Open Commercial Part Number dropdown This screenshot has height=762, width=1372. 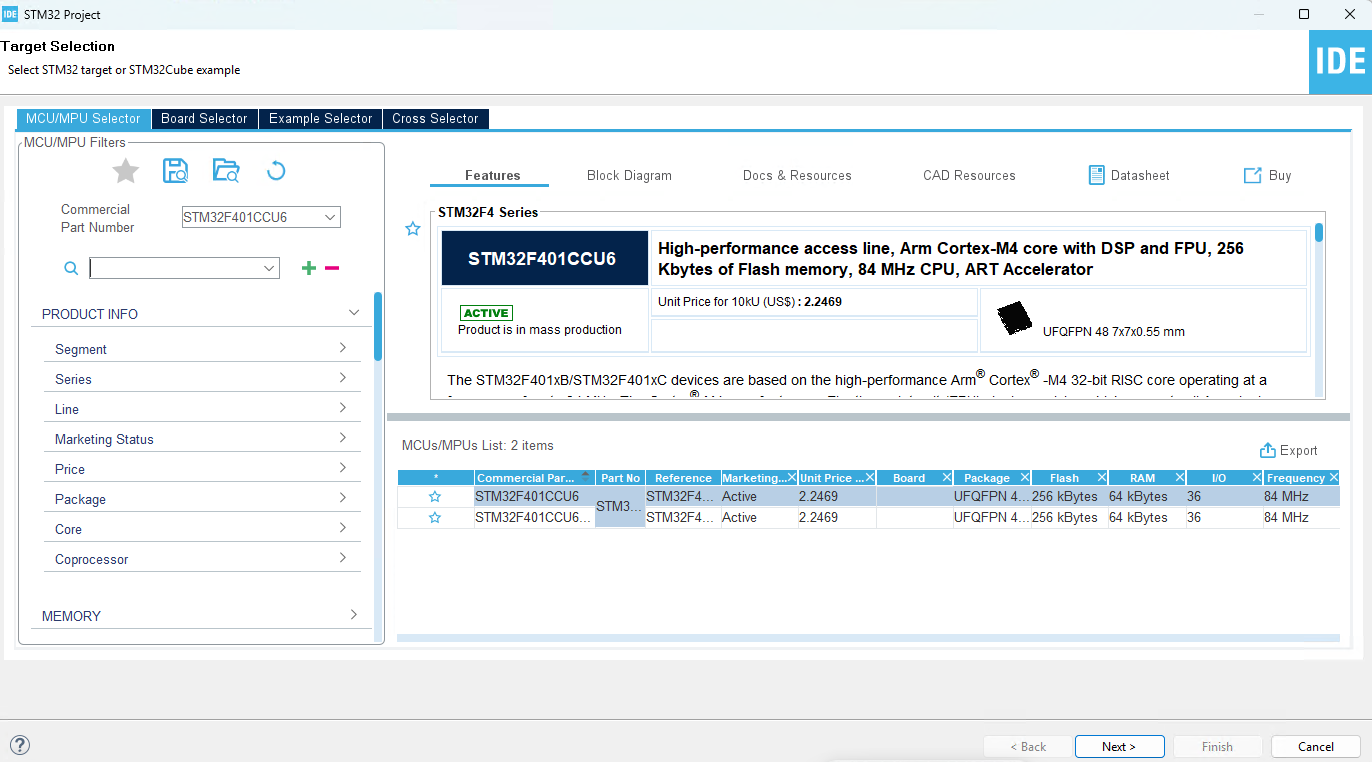click(x=330, y=217)
